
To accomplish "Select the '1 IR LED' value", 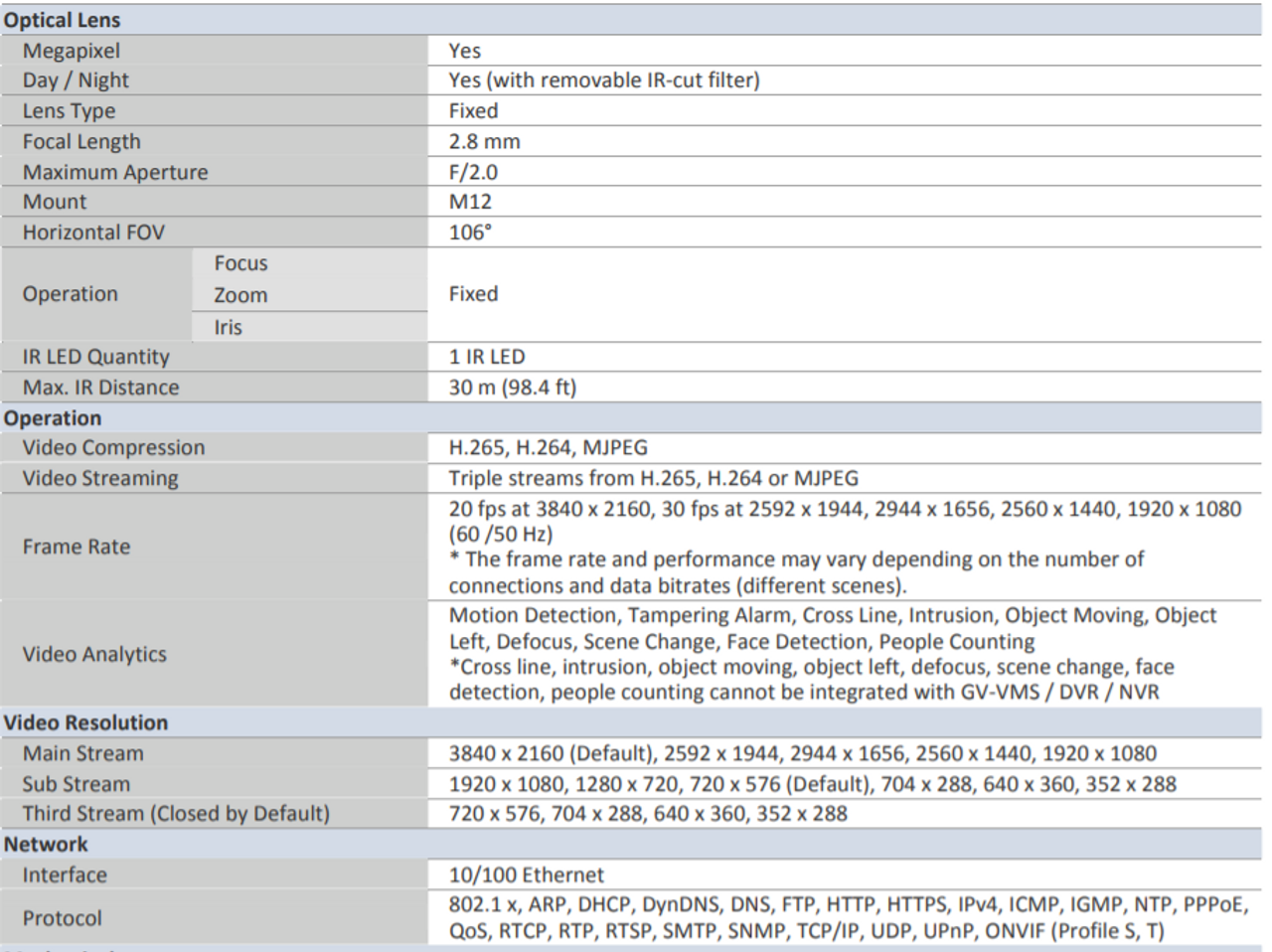I will (486, 357).
